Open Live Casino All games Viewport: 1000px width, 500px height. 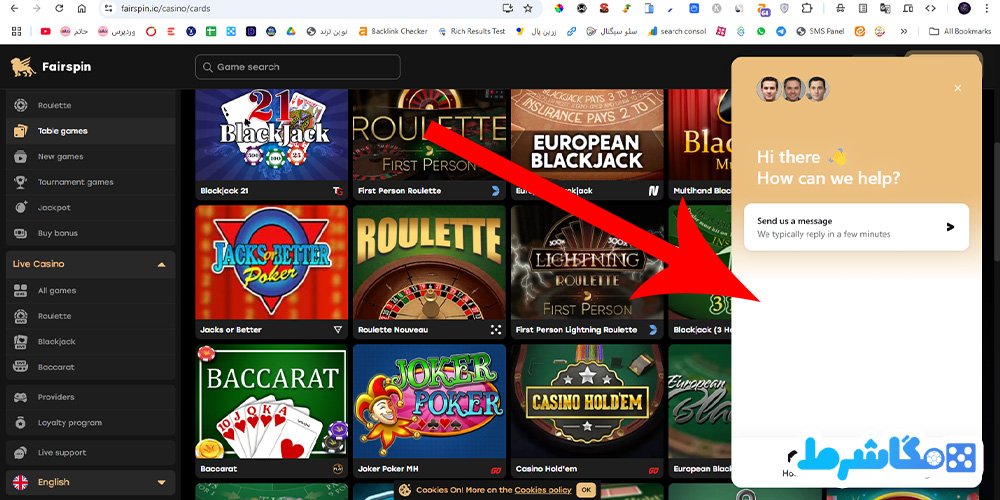(x=91, y=290)
